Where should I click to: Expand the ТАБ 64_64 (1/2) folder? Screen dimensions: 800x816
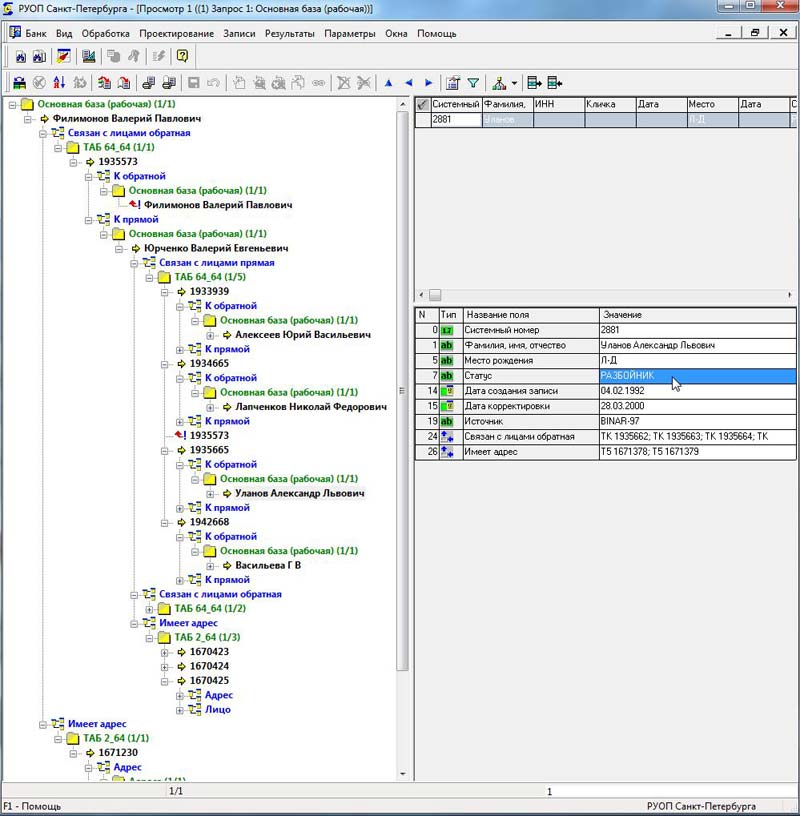(151, 609)
